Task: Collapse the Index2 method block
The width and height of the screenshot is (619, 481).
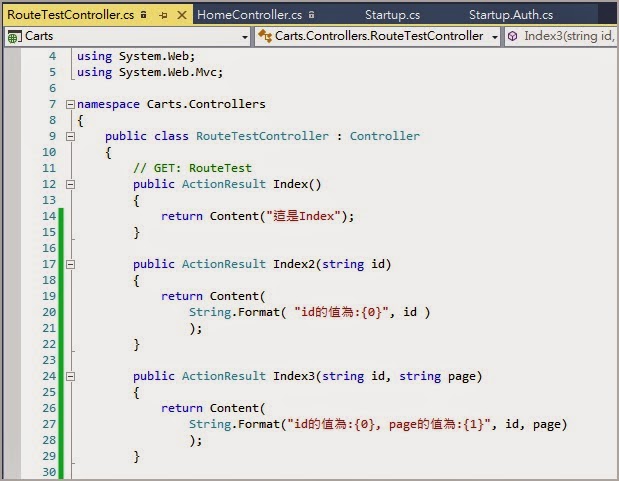Action: 70,264
